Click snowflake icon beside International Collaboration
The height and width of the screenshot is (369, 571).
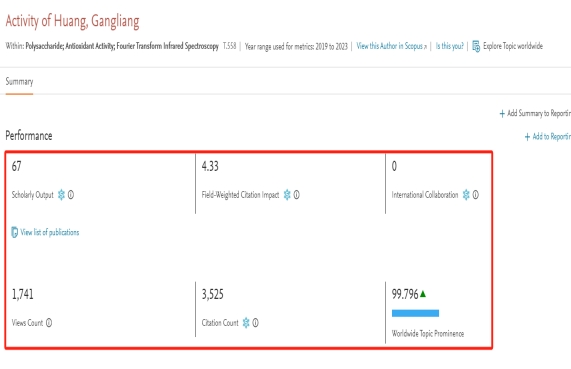tap(466, 195)
